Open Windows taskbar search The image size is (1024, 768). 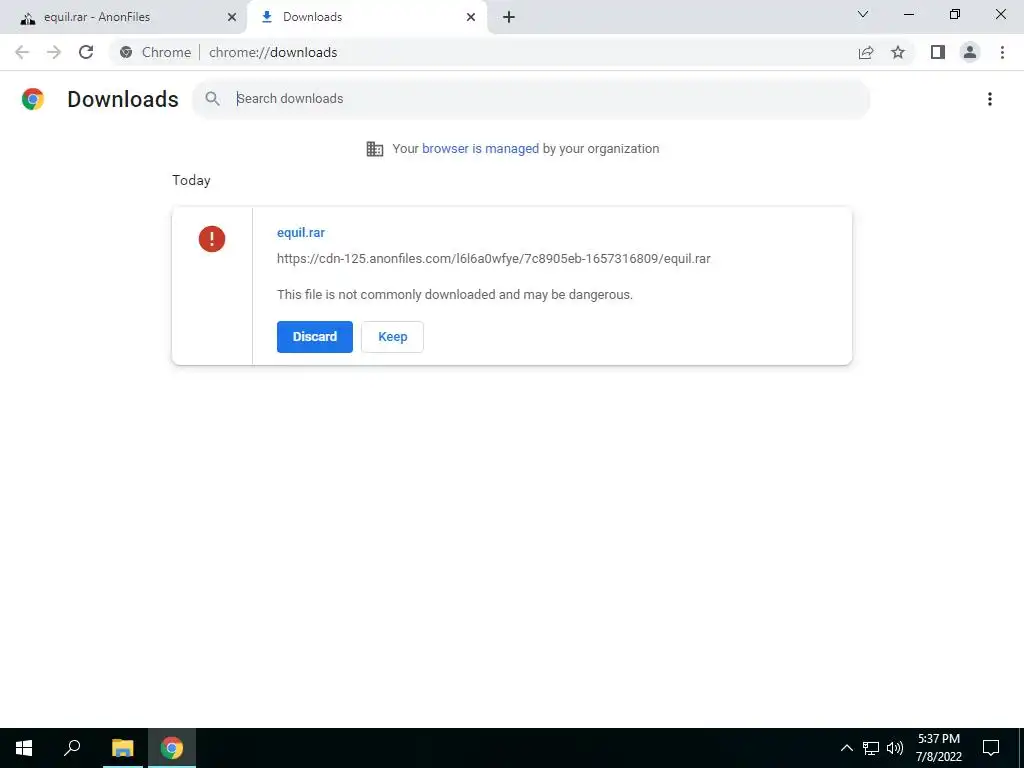coord(72,748)
